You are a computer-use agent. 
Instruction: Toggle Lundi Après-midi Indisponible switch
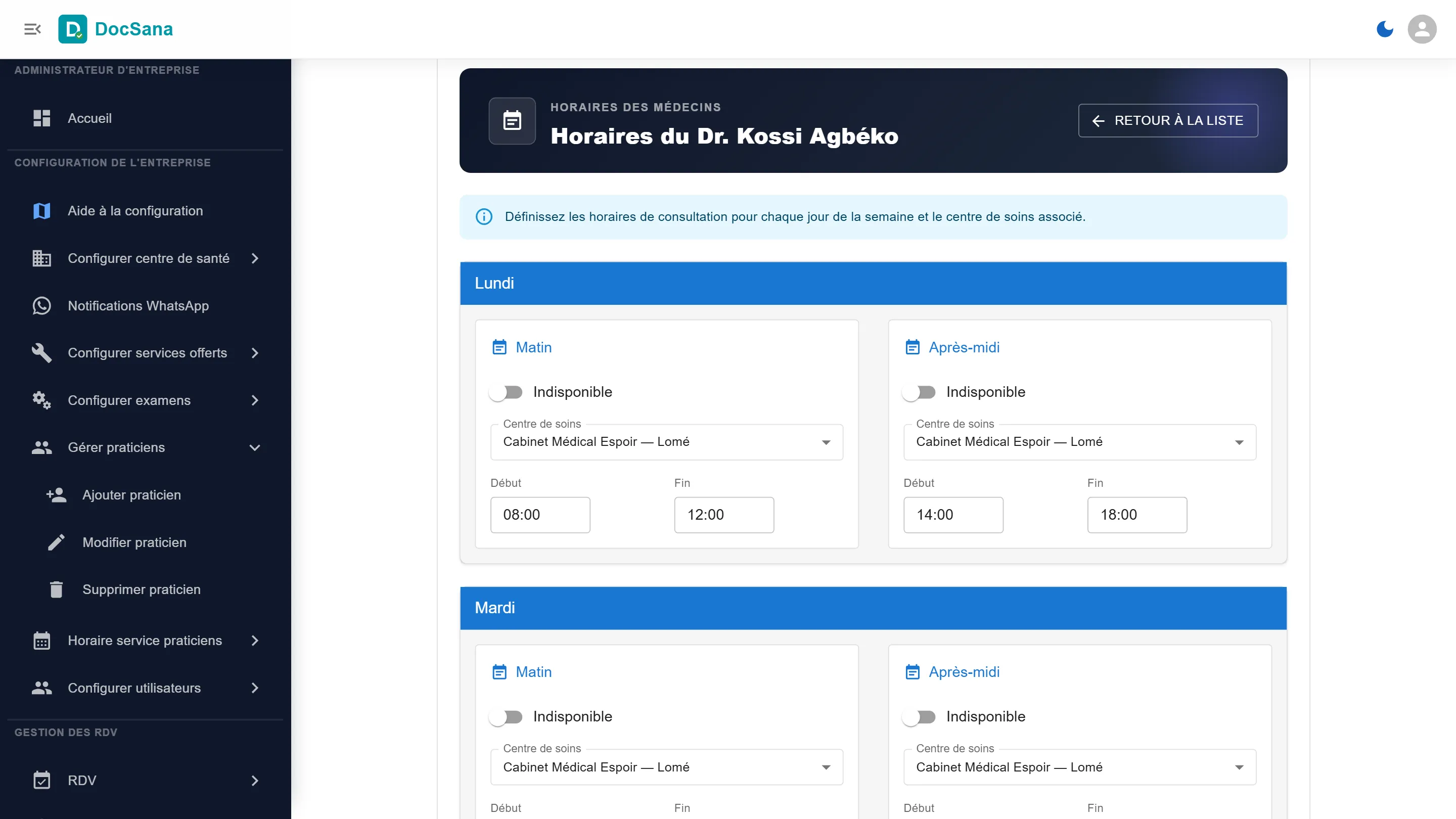(x=919, y=392)
